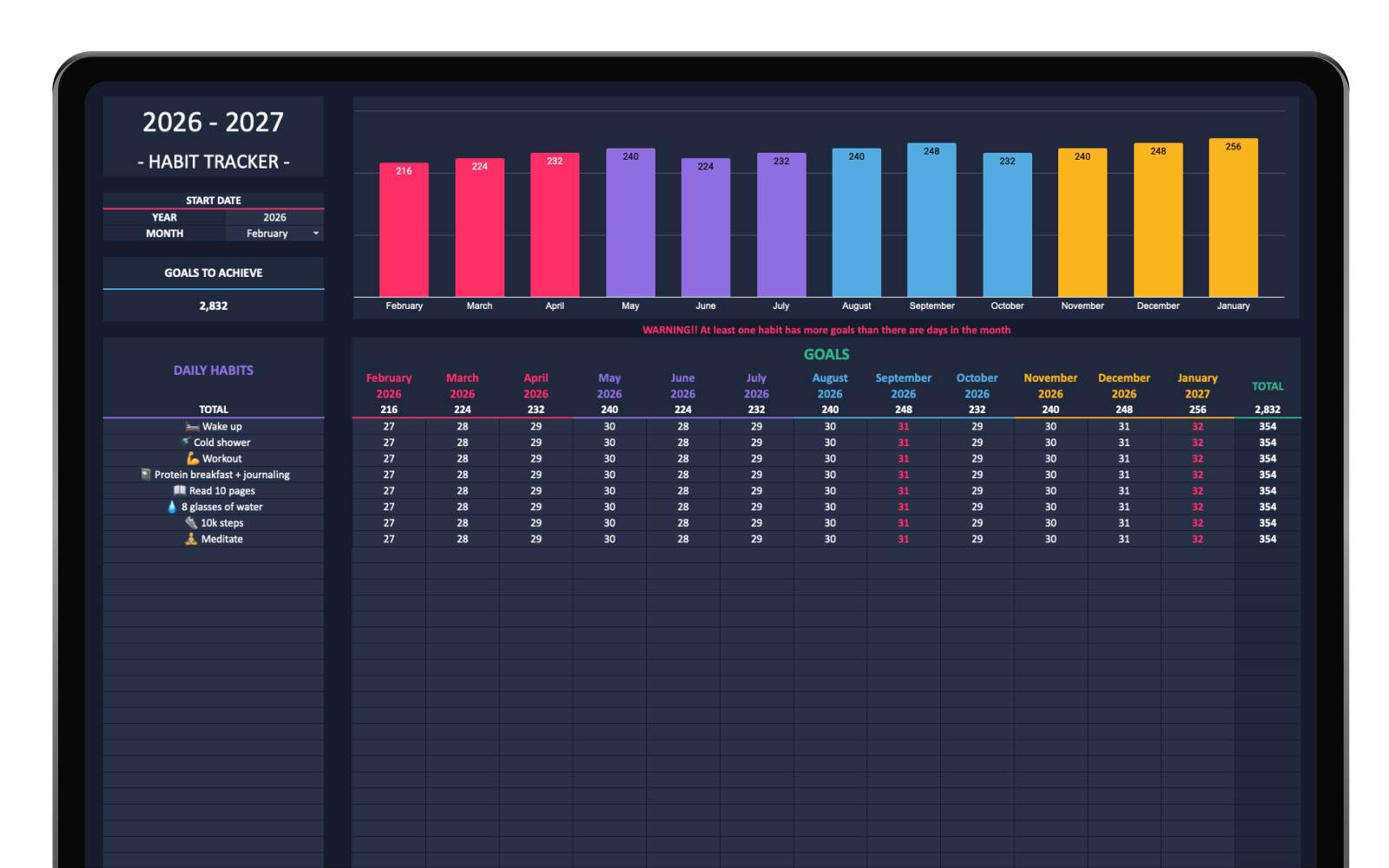The width and height of the screenshot is (1389, 868).
Task: Click the October 2026 column header
Action: (978, 385)
